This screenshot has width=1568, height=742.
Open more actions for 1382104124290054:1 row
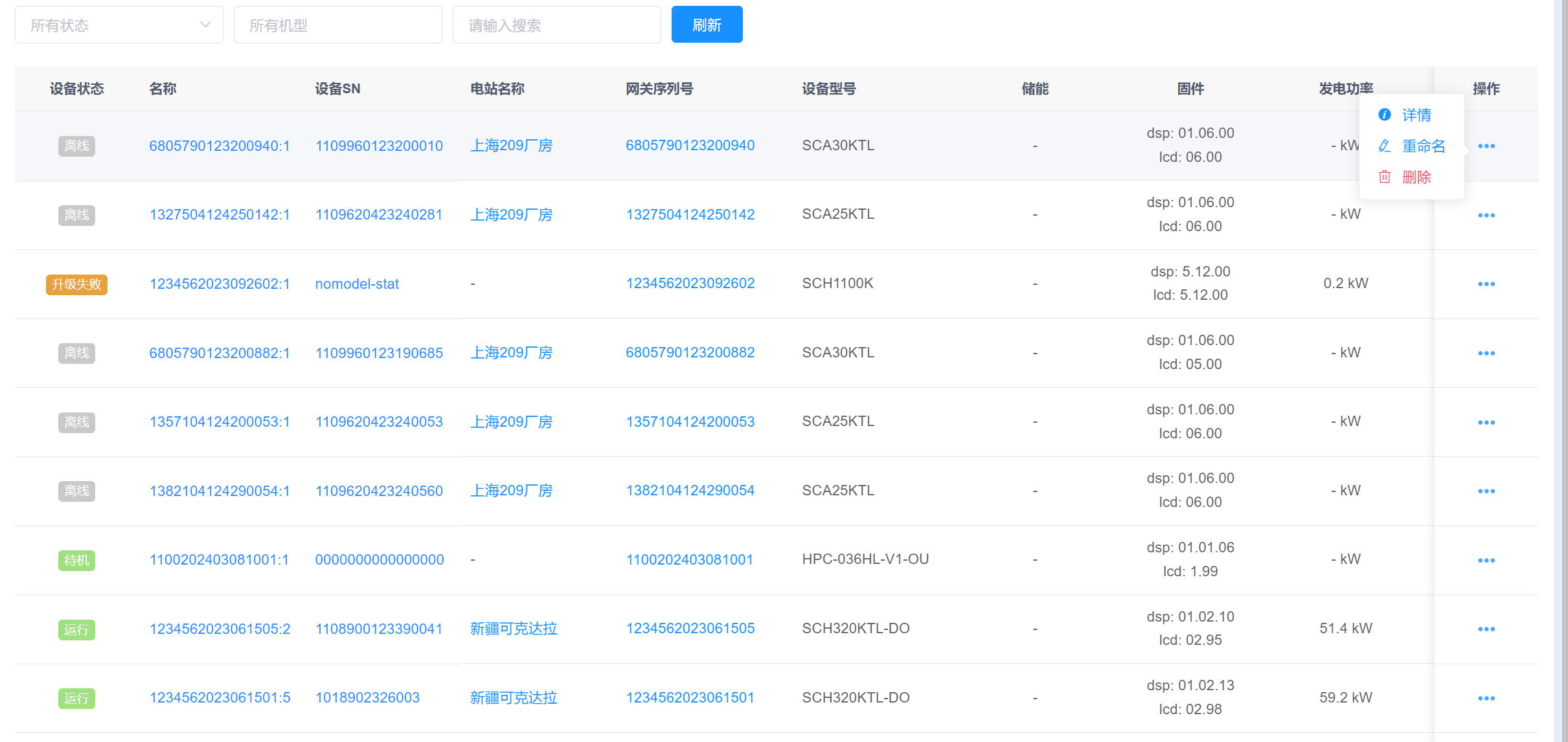pos(1486,491)
